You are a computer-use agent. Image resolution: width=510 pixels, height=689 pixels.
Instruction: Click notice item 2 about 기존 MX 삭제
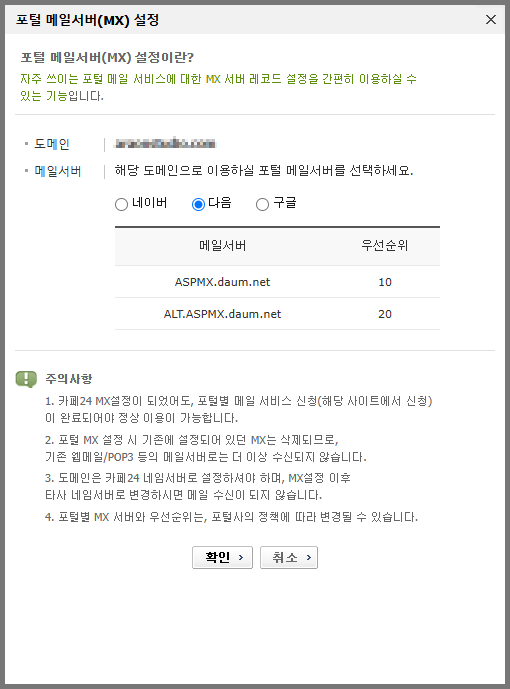(x=206, y=449)
